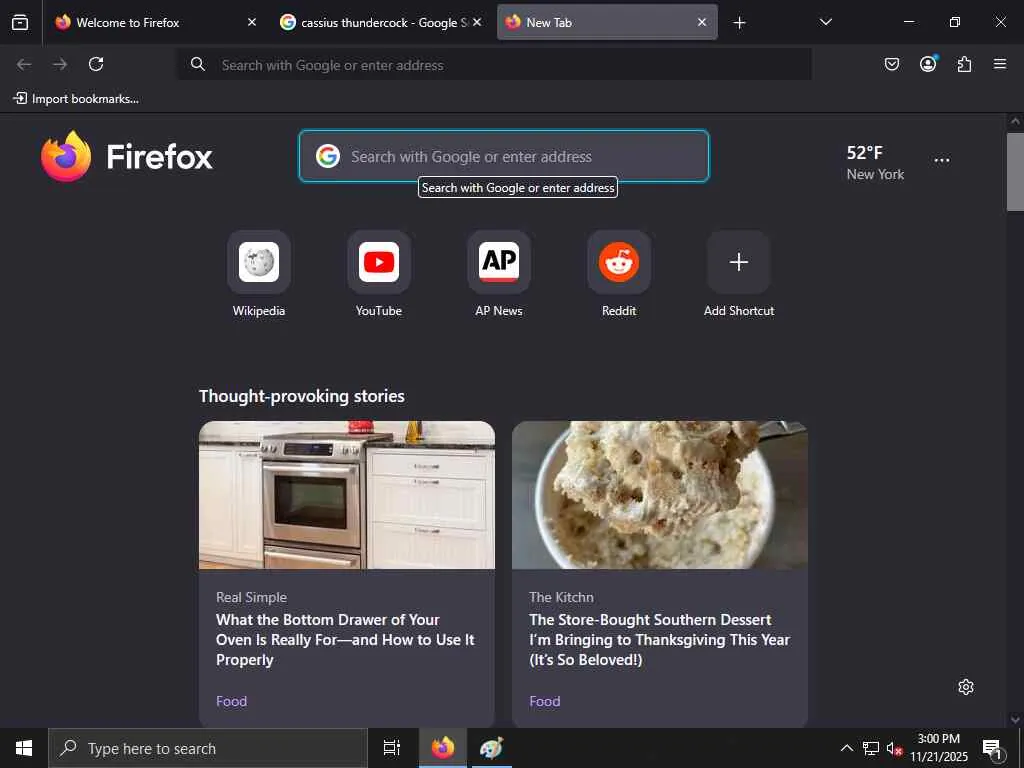
Task: Close the New Tab tab
Action: click(x=701, y=22)
